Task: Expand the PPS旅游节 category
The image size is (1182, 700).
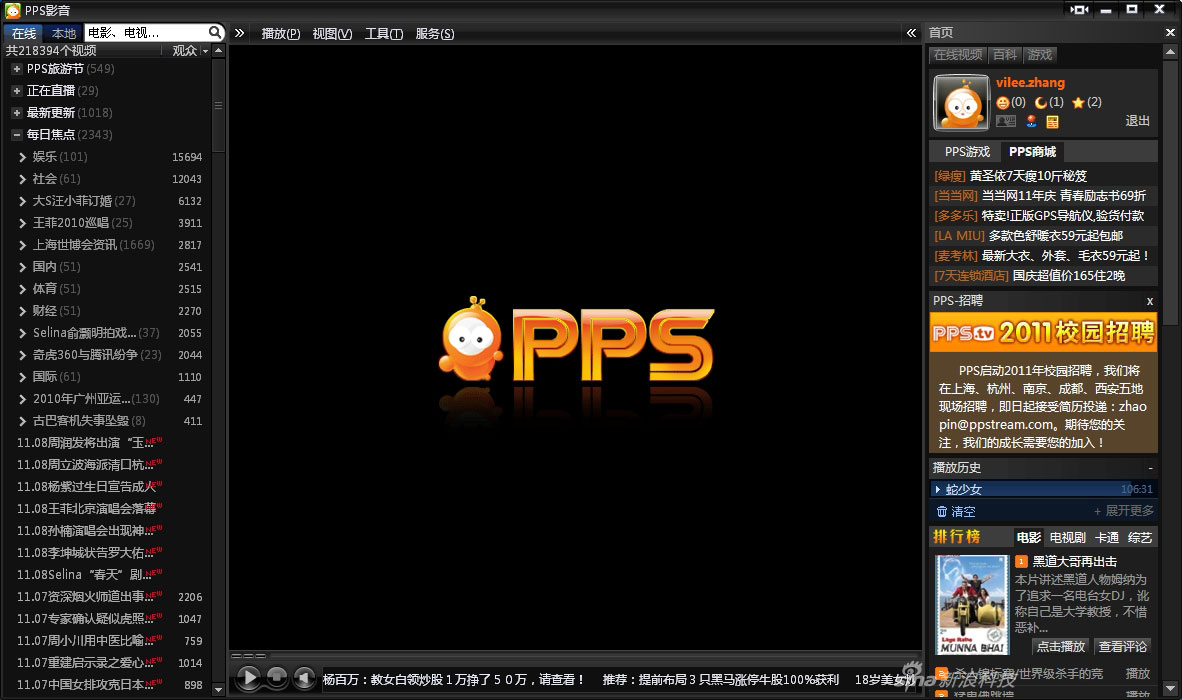Action: (x=17, y=69)
